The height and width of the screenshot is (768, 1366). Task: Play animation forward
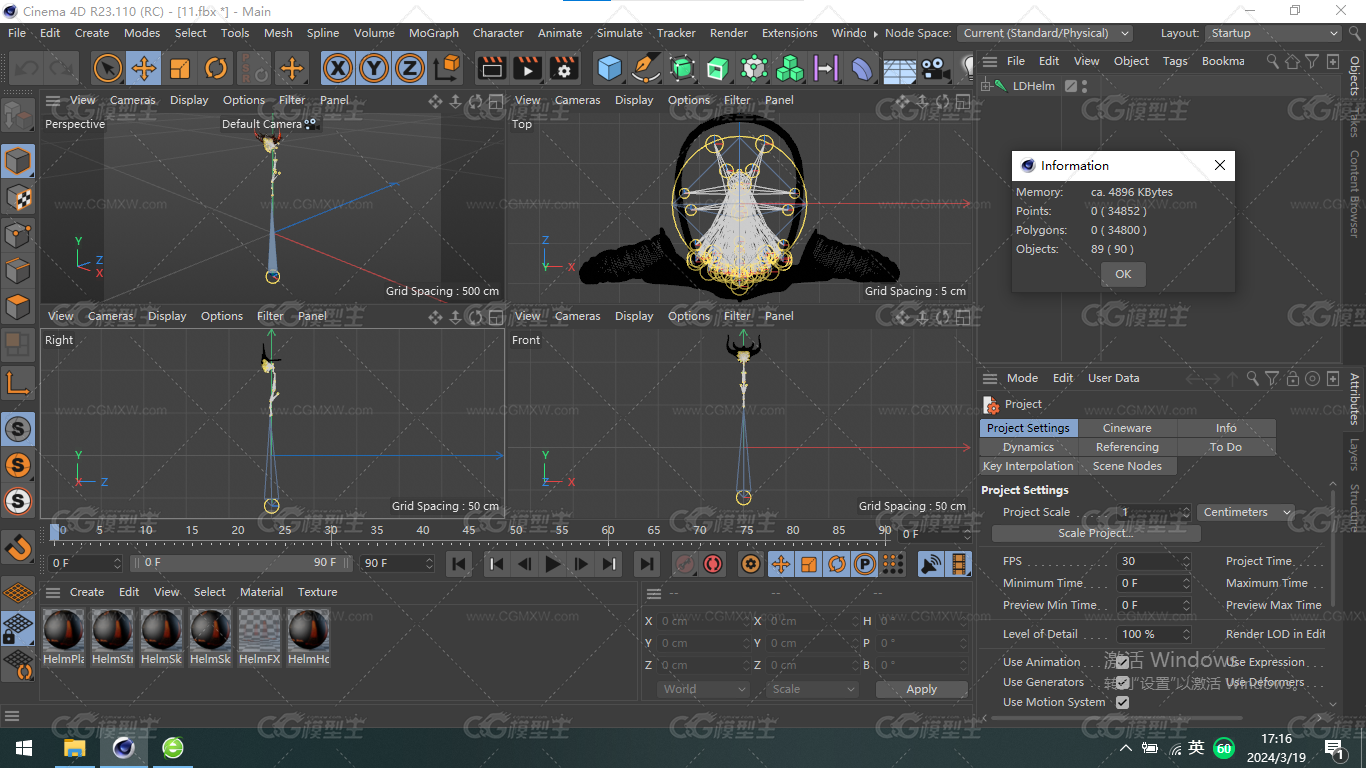pos(552,564)
